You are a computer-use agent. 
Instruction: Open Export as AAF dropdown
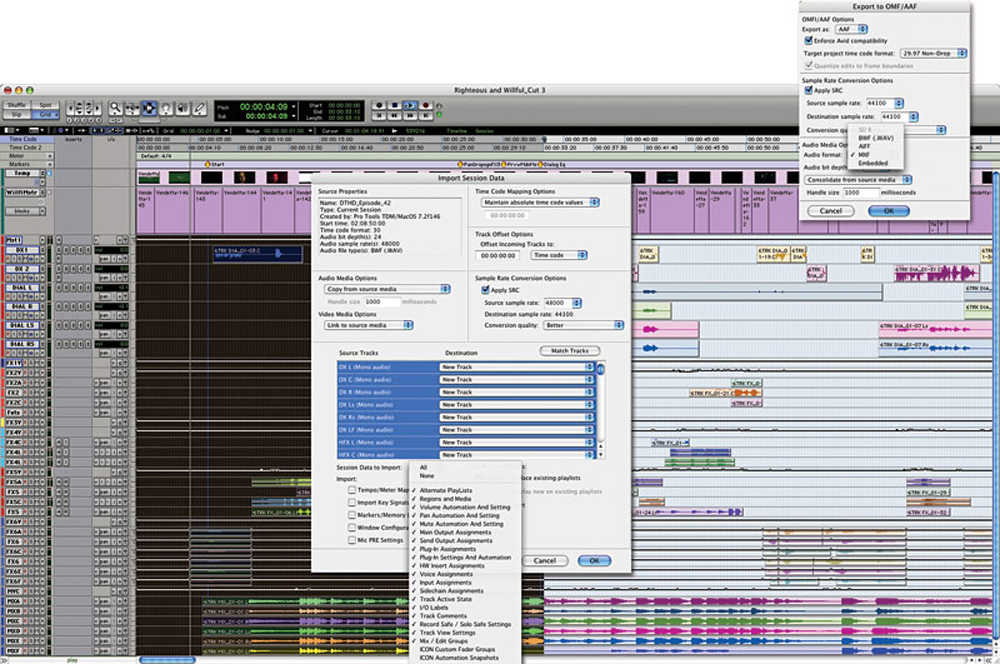pyautogui.click(x=852, y=29)
